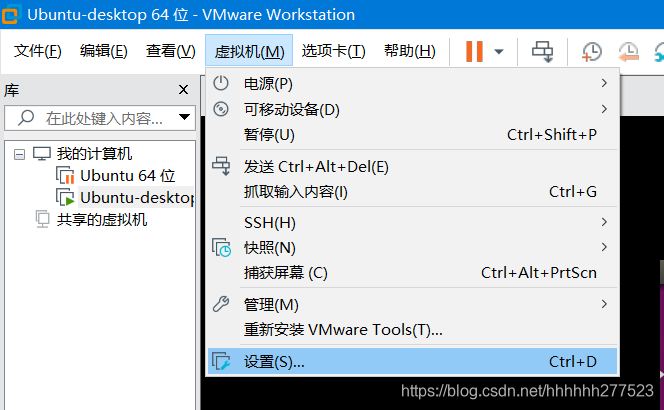
Task: Close the 库 library panel
Action: (183, 90)
